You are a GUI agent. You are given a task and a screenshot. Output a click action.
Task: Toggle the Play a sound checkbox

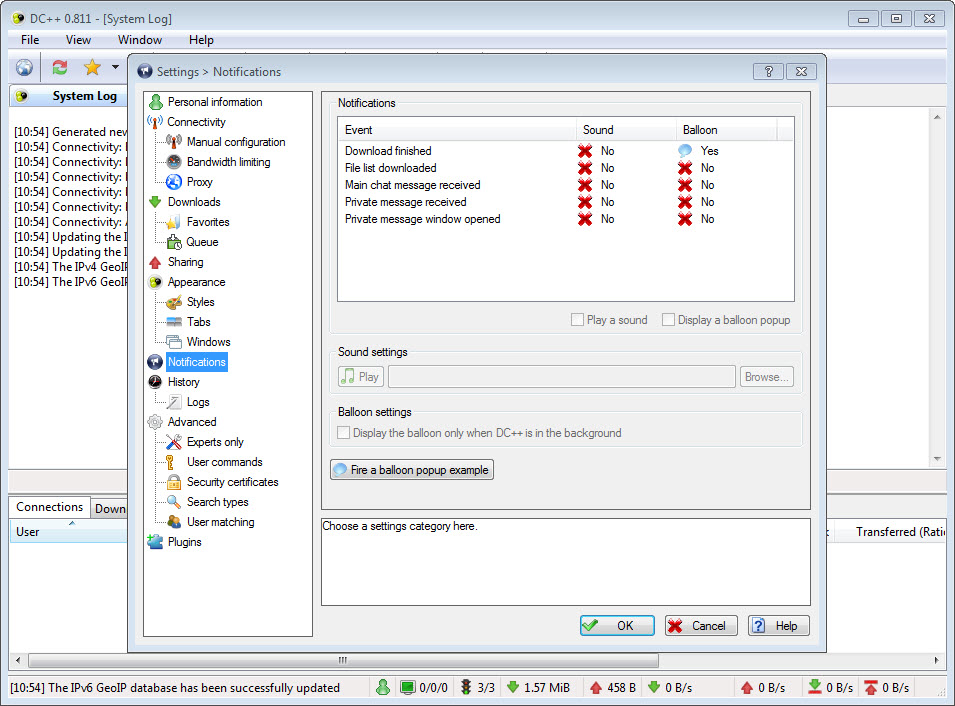click(x=577, y=320)
